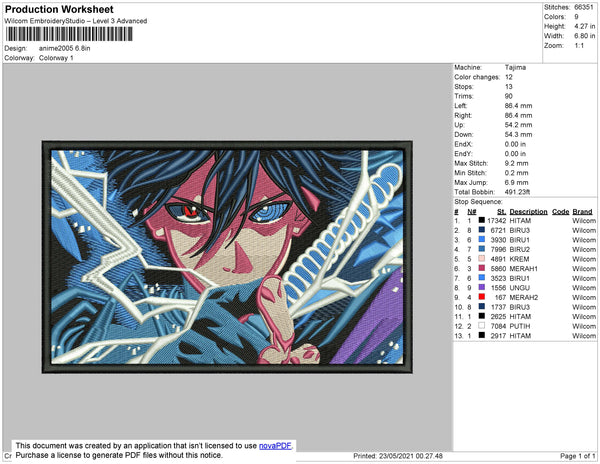Select the white PUTIH swatch in stop 12

[x=482, y=326]
